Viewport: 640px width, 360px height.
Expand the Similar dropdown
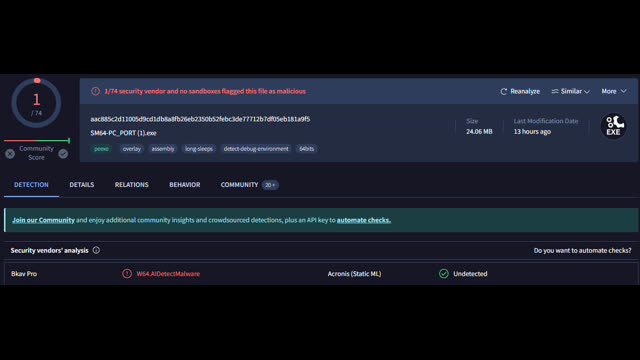coord(571,91)
